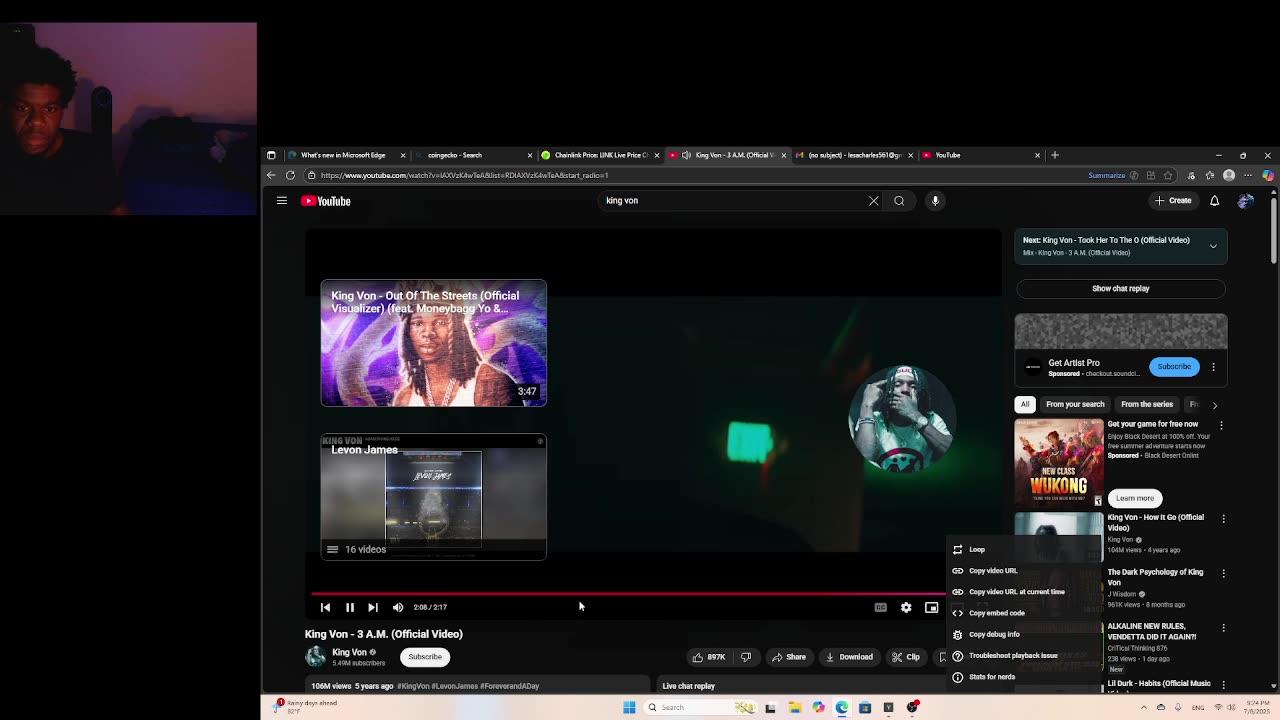Click the Summarize button in address bar

tap(1106, 175)
